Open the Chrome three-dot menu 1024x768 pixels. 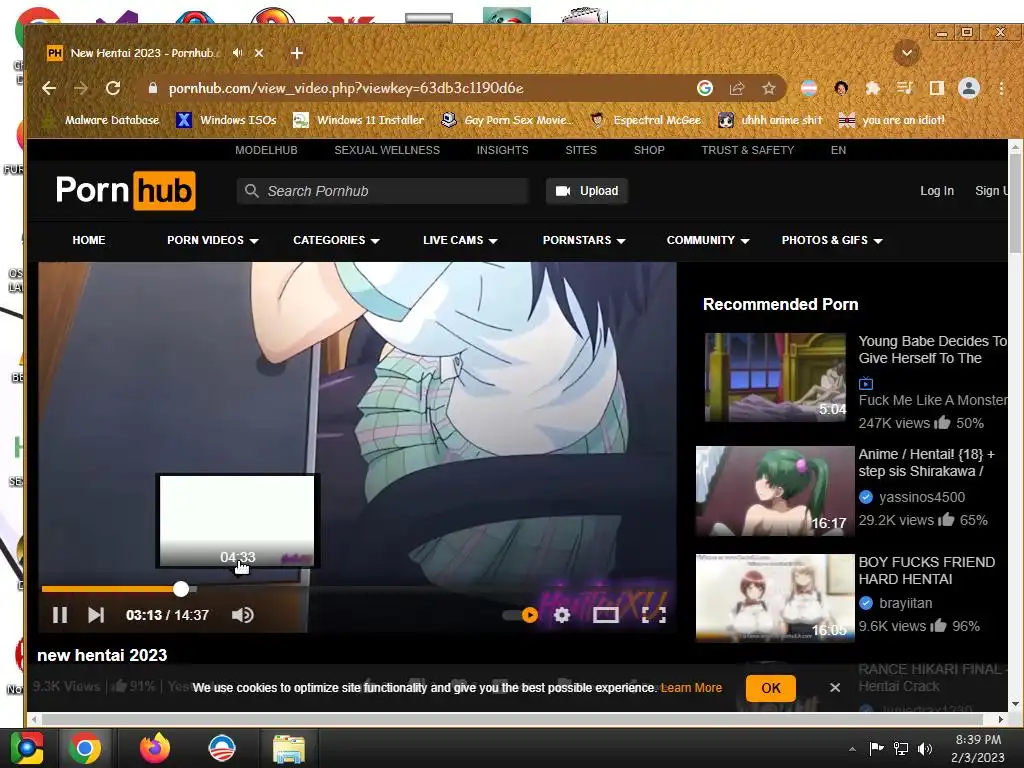point(1001,88)
